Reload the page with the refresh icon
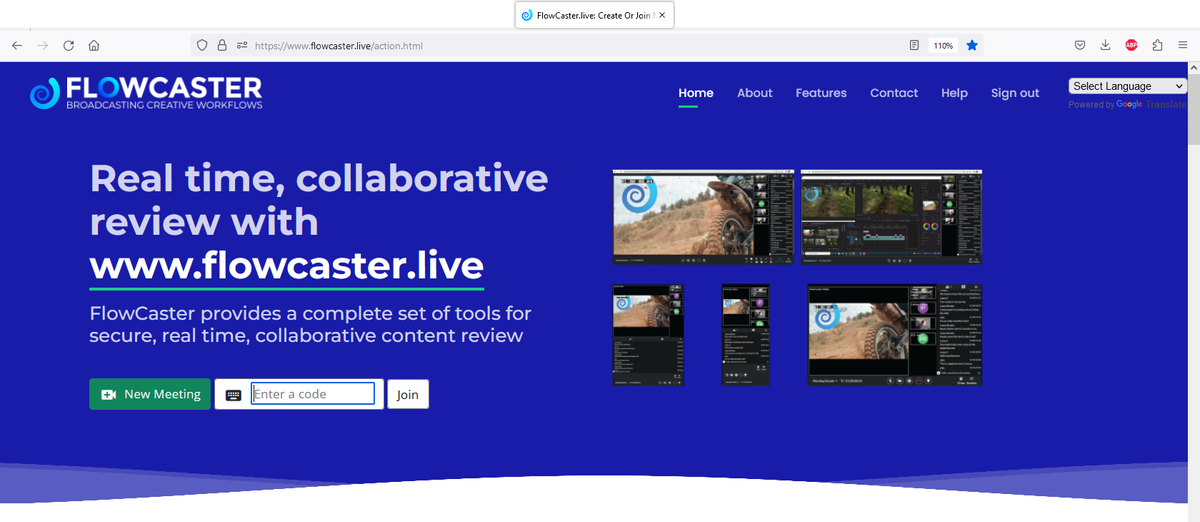This screenshot has width=1200, height=522. coord(69,45)
